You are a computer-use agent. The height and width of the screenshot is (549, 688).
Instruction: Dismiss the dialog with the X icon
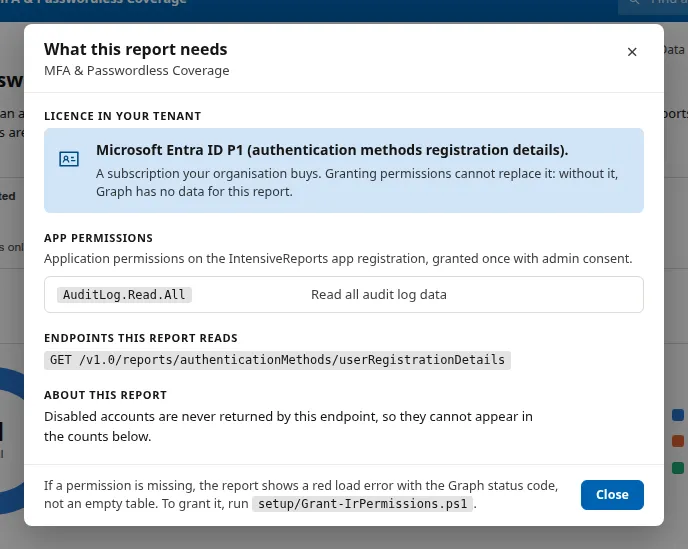click(632, 52)
